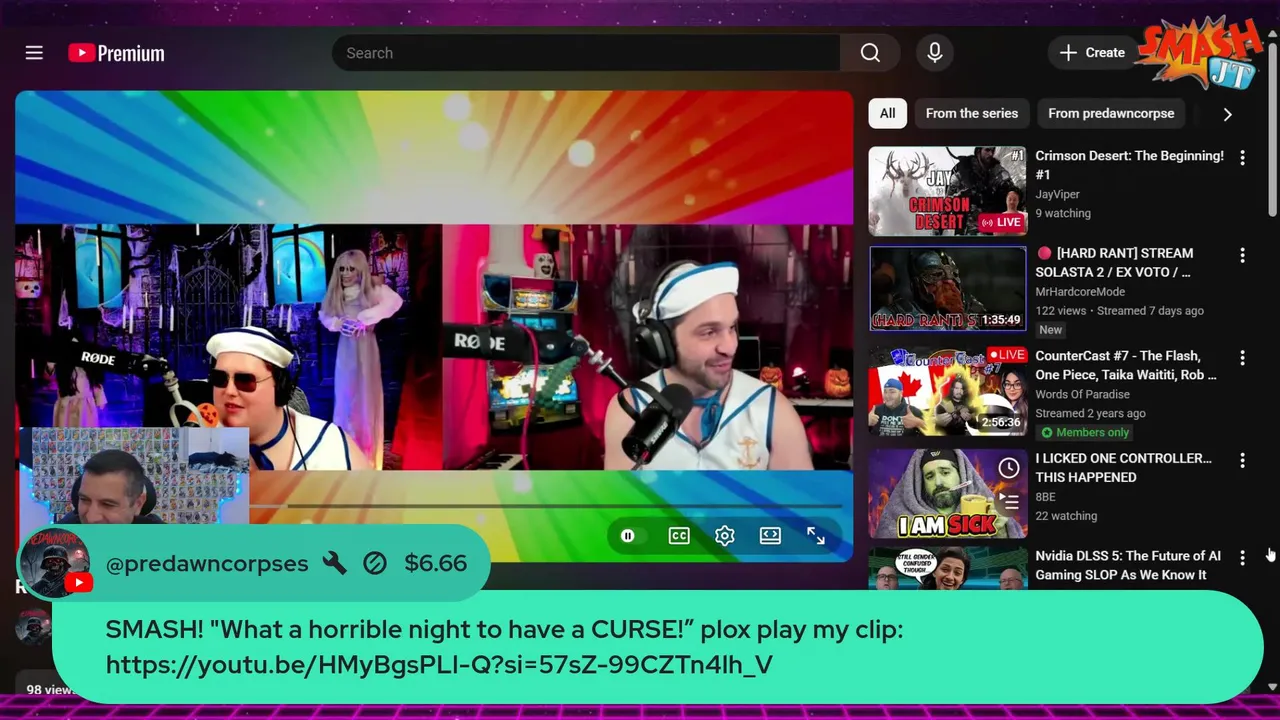Switch to theater mode
This screenshot has height=720, width=1280.
[x=770, y=536]
